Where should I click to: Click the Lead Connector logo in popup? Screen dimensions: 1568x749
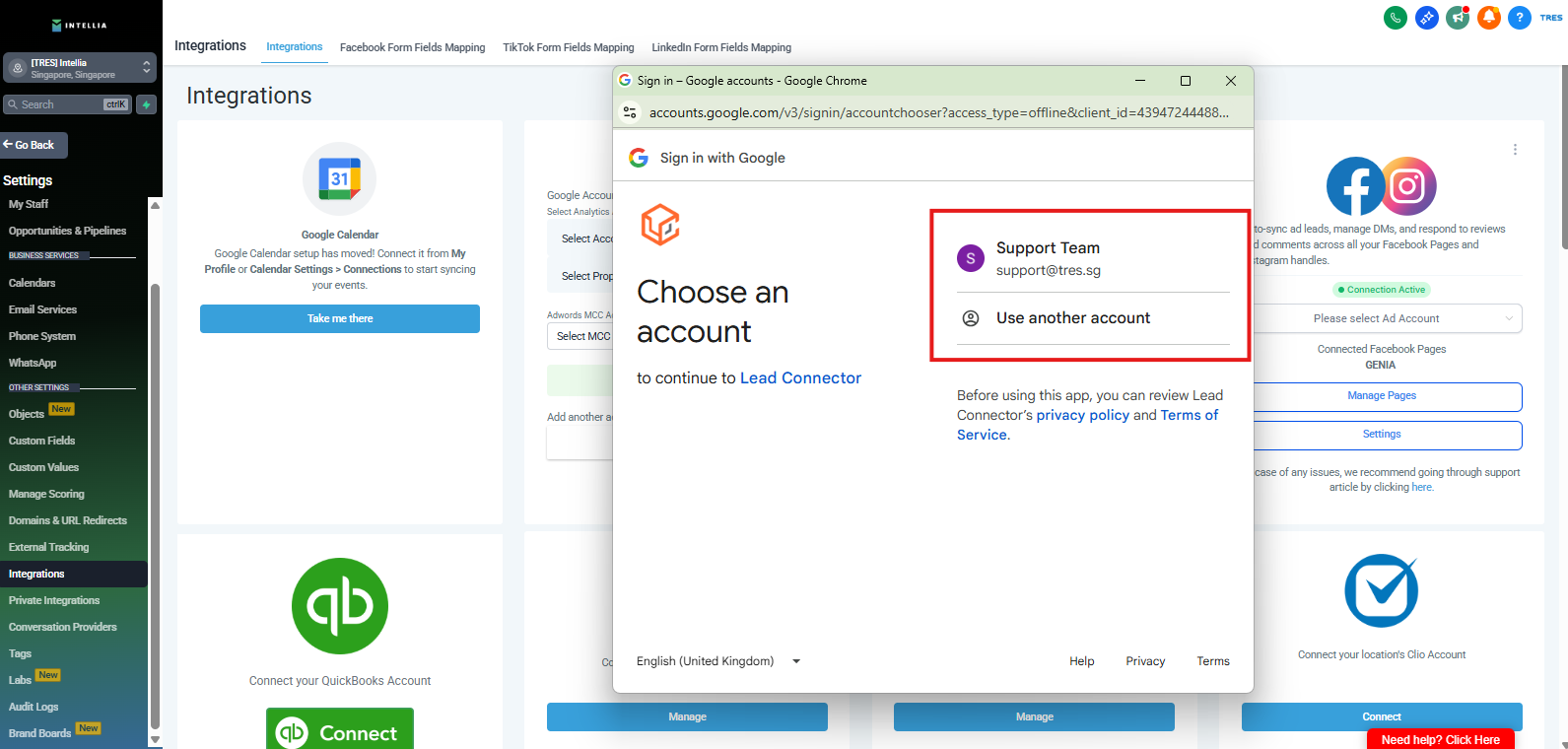click(660, 225)
